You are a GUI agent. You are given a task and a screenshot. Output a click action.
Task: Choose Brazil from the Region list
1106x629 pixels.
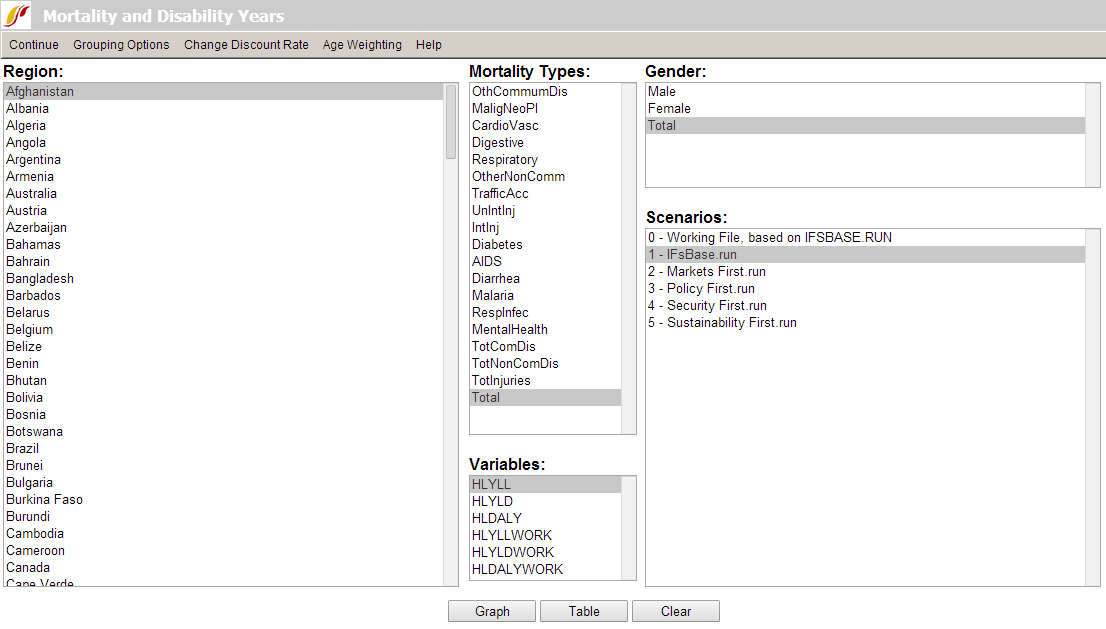(x=23, y=449)
